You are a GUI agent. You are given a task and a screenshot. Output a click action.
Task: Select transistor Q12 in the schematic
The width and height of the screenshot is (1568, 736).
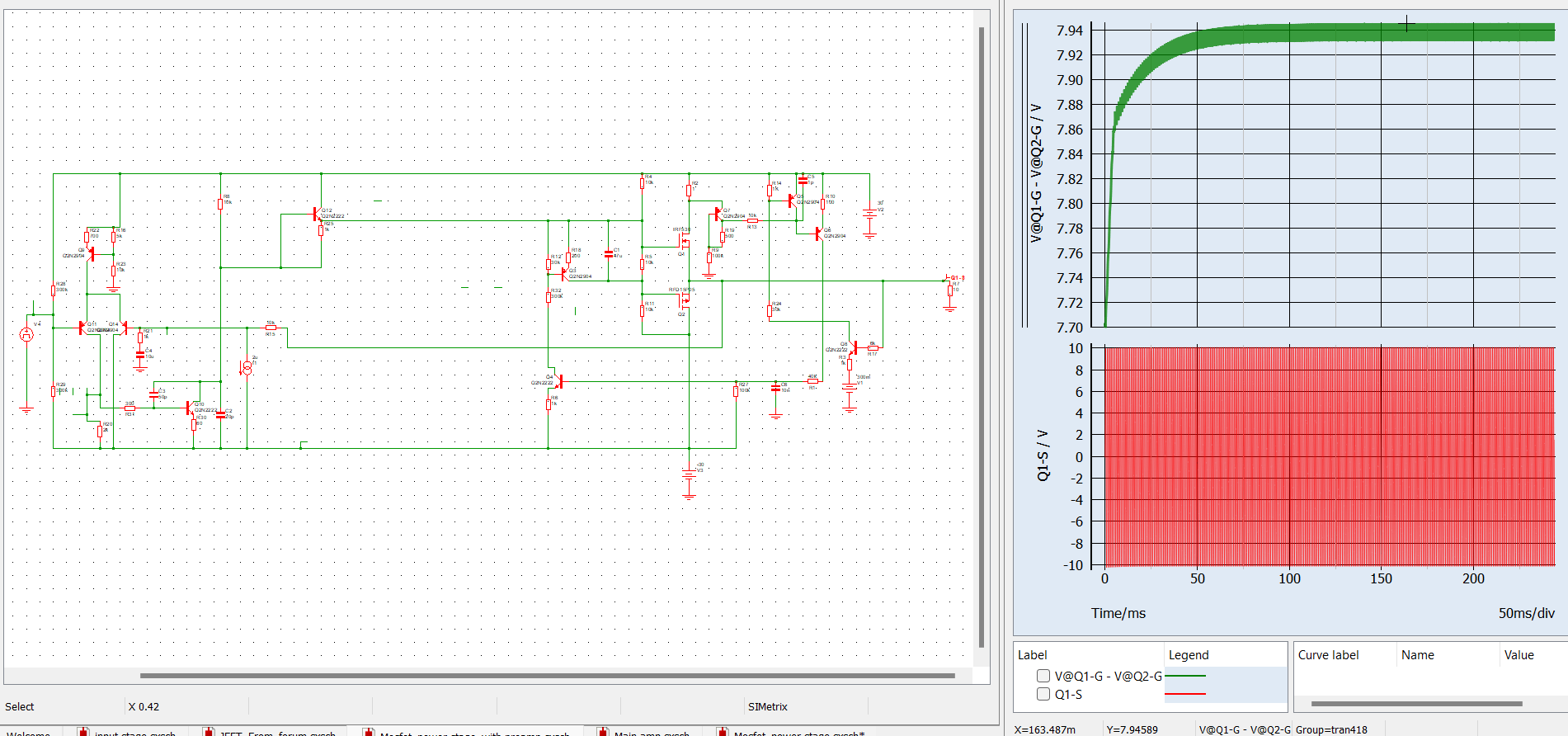pyautogui.click(x=318, y=215)
